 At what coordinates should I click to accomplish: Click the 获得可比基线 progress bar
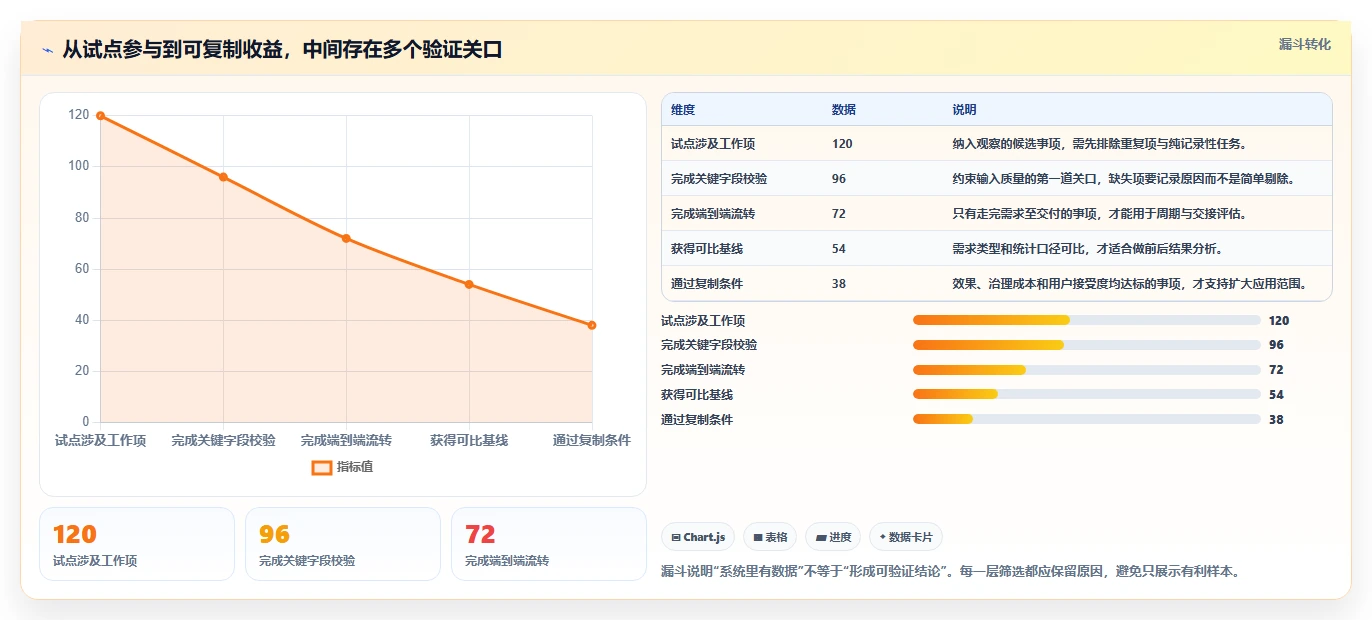tap(1087, 395)
